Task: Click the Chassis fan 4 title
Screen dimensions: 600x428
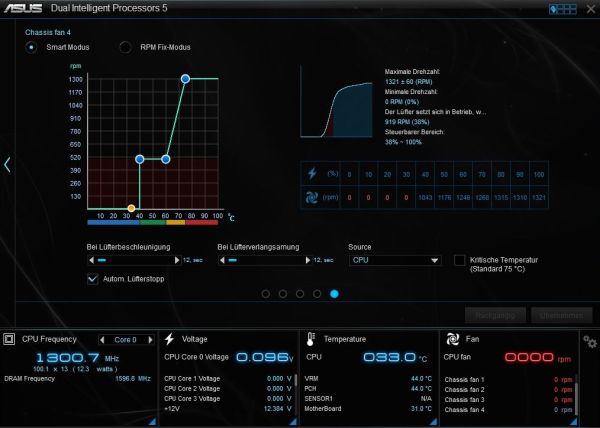Action: [48, 33]
